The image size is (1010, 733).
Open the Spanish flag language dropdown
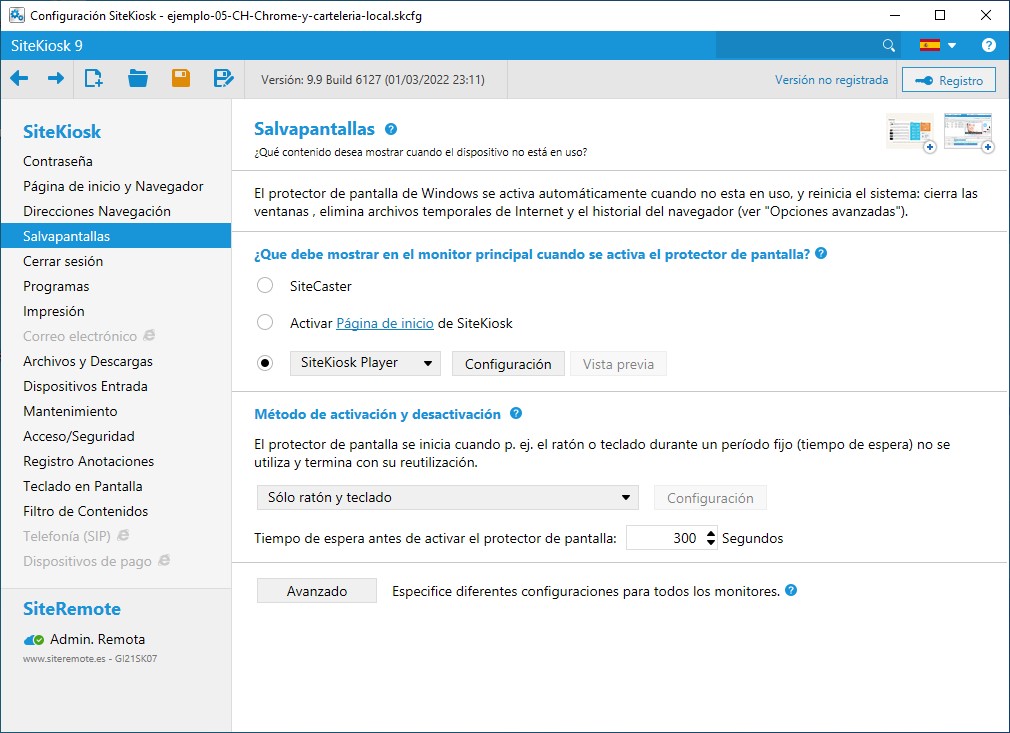938,46
